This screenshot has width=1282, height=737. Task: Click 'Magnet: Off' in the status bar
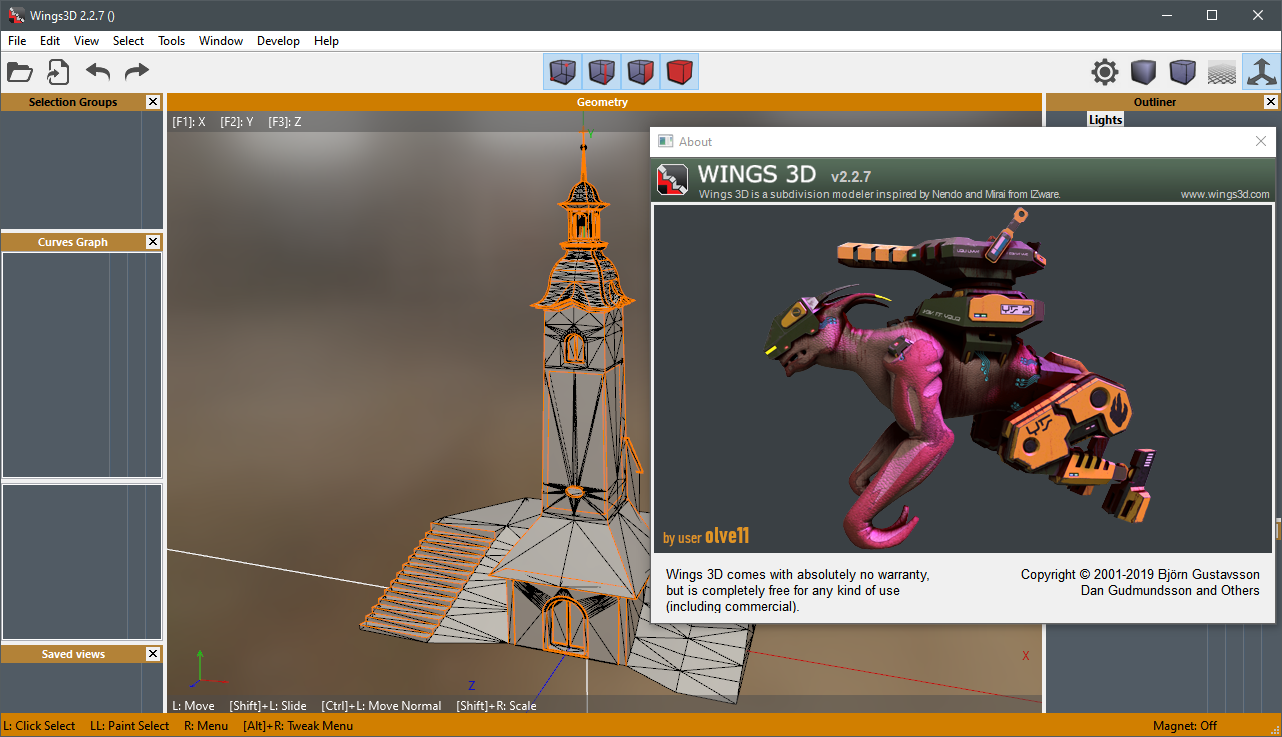click(x=1185, y=726)
